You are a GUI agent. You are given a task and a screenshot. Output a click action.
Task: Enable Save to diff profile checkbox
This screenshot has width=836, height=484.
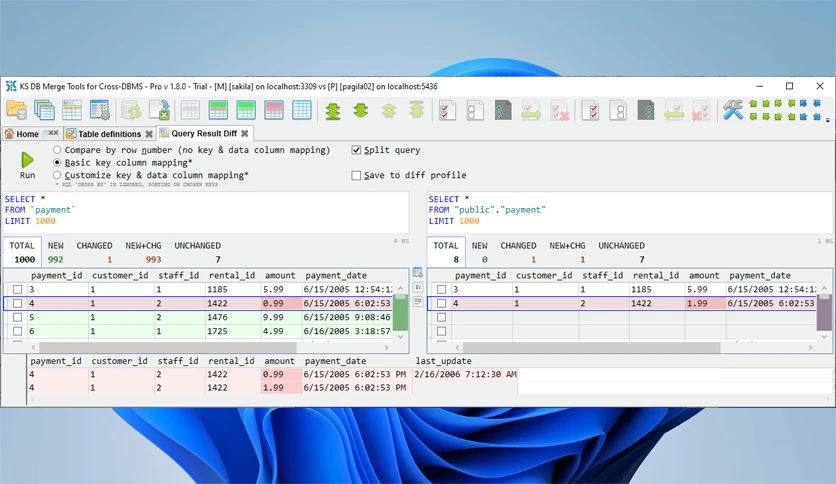click(x=356, y=175)
